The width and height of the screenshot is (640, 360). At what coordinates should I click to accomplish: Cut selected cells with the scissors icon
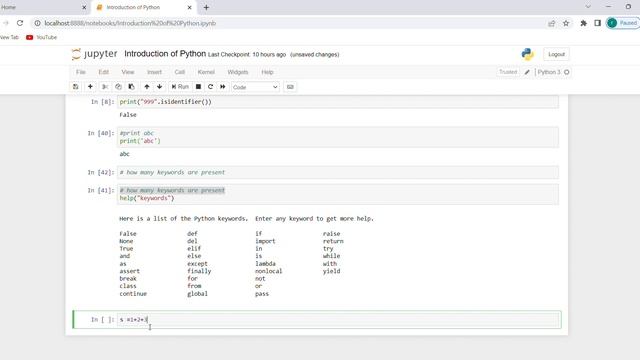click(x=105, y=87)
